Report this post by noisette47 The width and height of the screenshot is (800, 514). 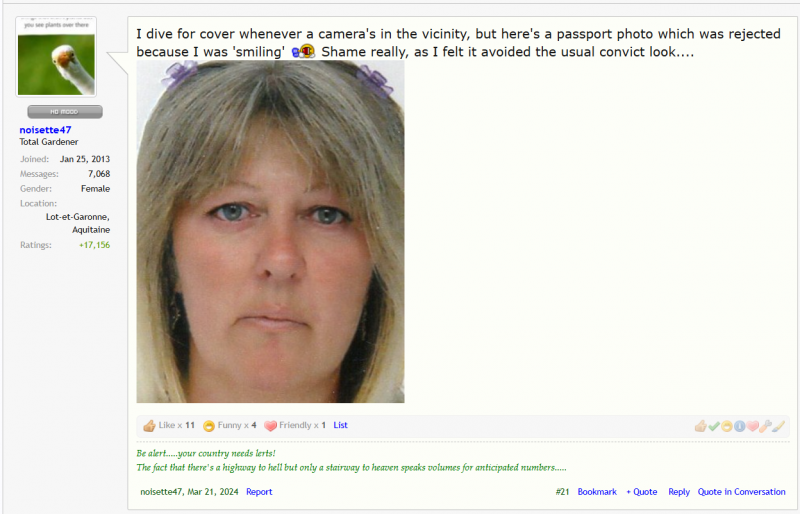pyautogui.click(x=259, y=492)
